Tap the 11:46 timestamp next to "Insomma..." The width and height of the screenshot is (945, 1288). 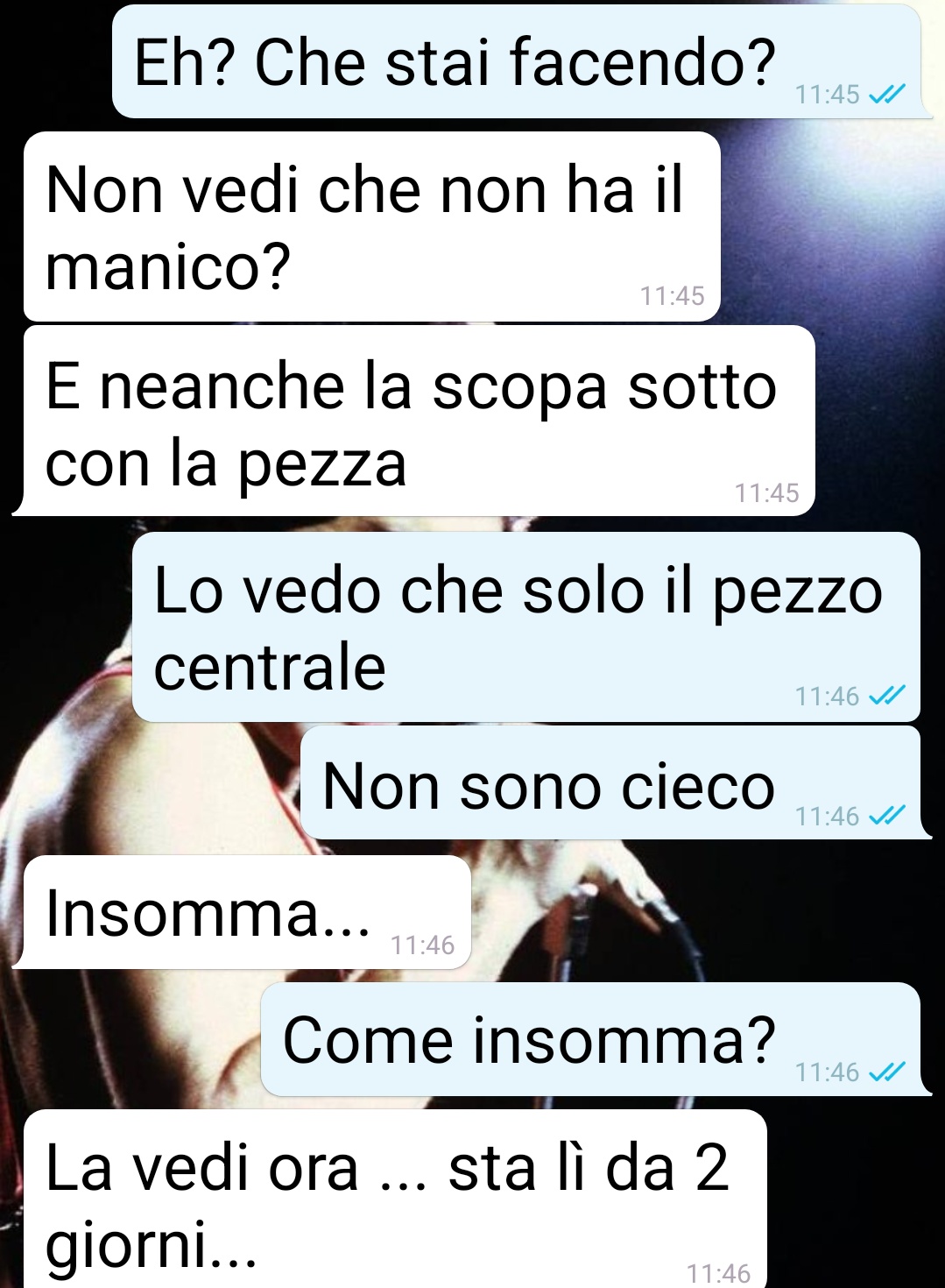click(422, 945)
